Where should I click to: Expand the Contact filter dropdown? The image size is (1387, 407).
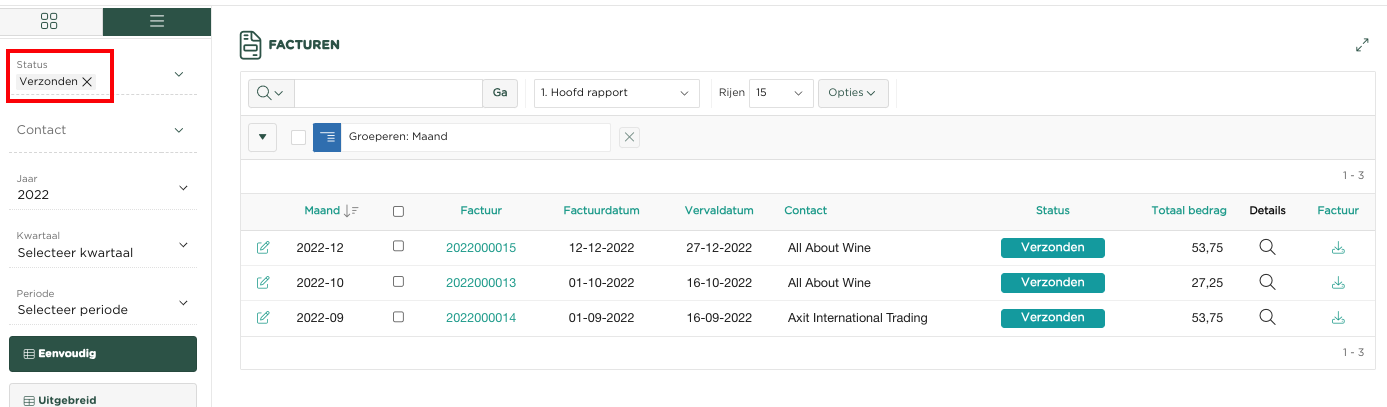coord(179,130)
